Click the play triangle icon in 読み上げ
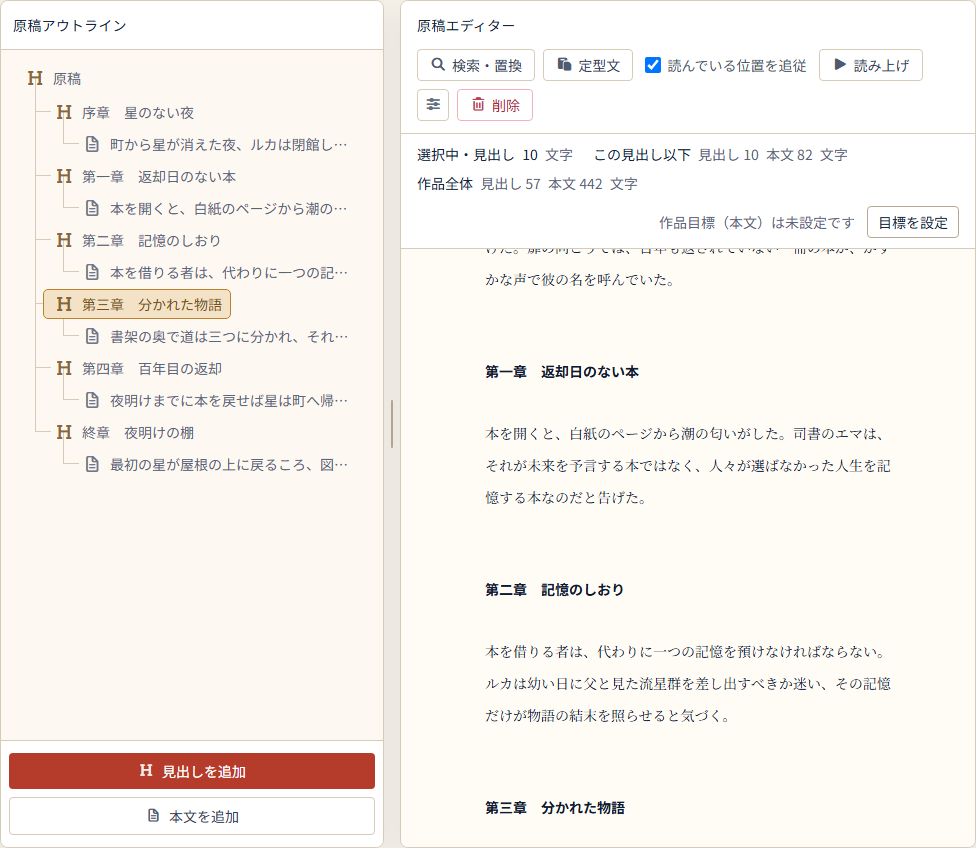This screenshot has height=848, width=976. coord(840,65)
